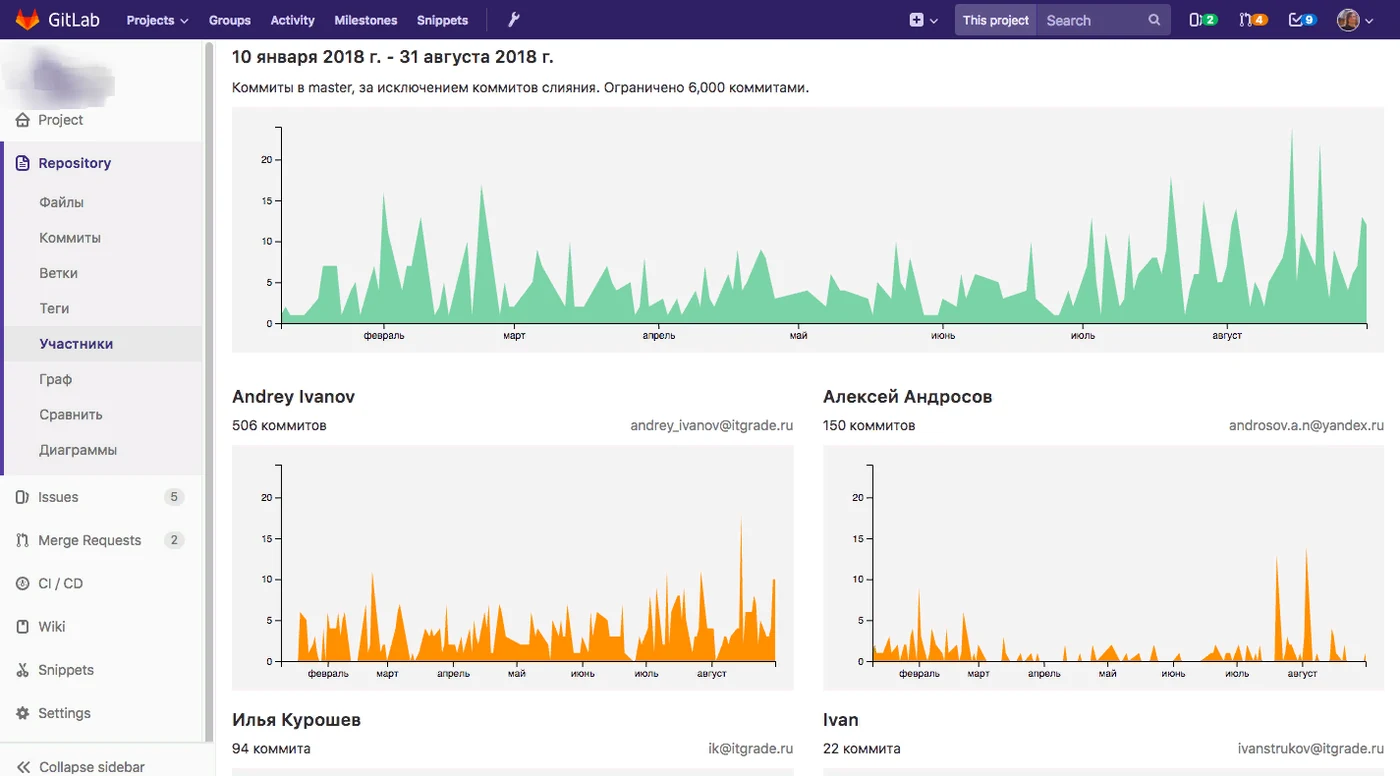Click the Wiki book icon
Image resolution: width=1400 pixels, height=776 pixels.
tap(23, 627)
